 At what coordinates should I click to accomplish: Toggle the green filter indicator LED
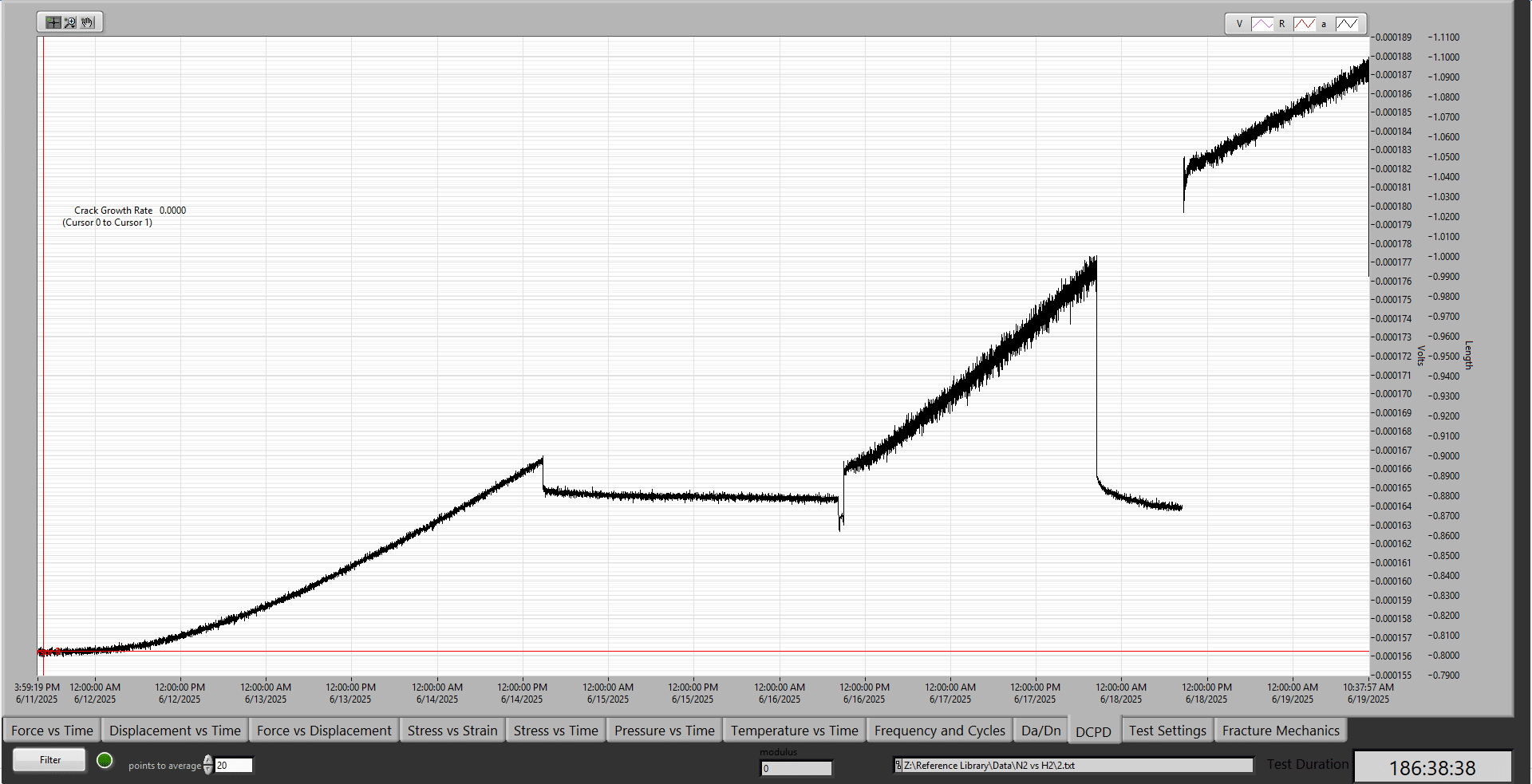(105, 760)
